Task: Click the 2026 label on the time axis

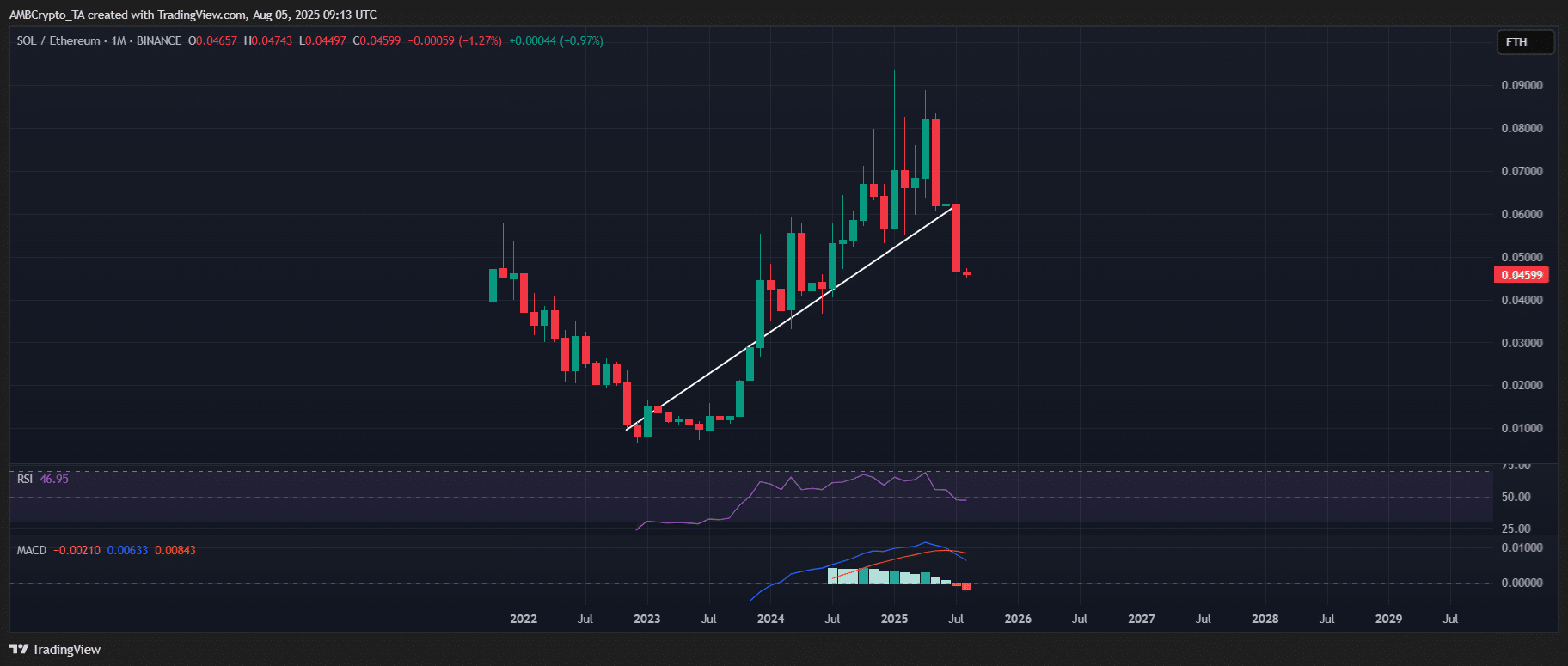Action: pyautogui.click(x=1018, y=619)
